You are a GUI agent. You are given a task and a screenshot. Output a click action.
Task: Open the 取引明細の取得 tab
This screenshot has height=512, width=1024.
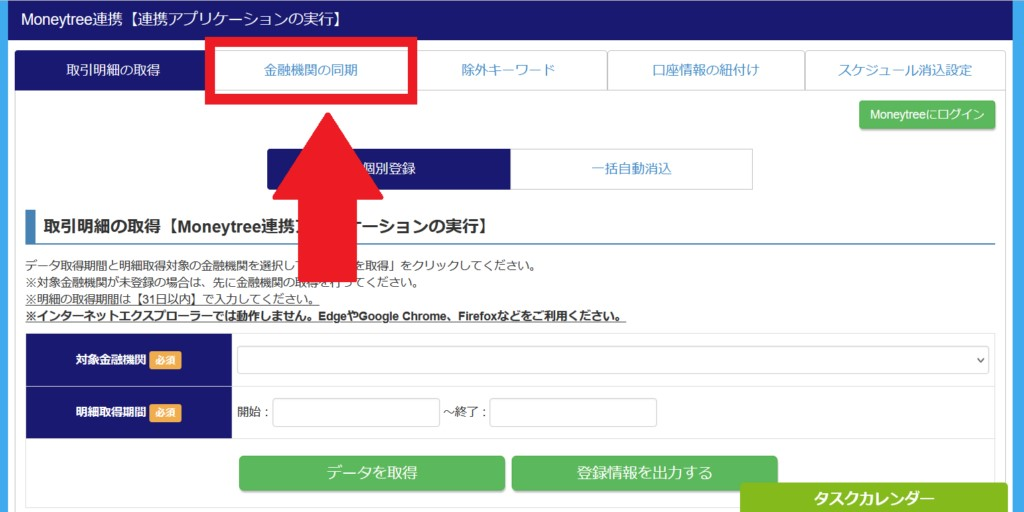click(113, 71)
